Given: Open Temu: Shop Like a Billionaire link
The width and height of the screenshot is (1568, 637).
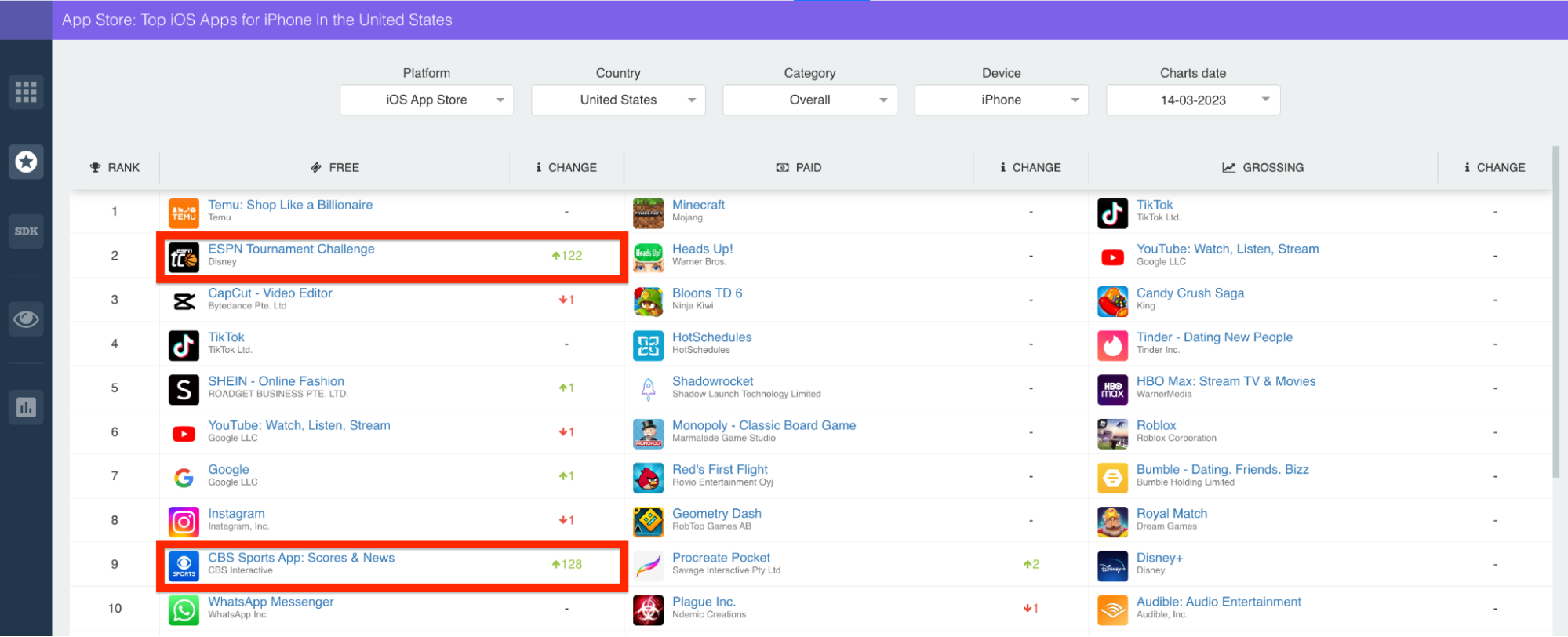Looking at the screenshot, I should 290,205.
